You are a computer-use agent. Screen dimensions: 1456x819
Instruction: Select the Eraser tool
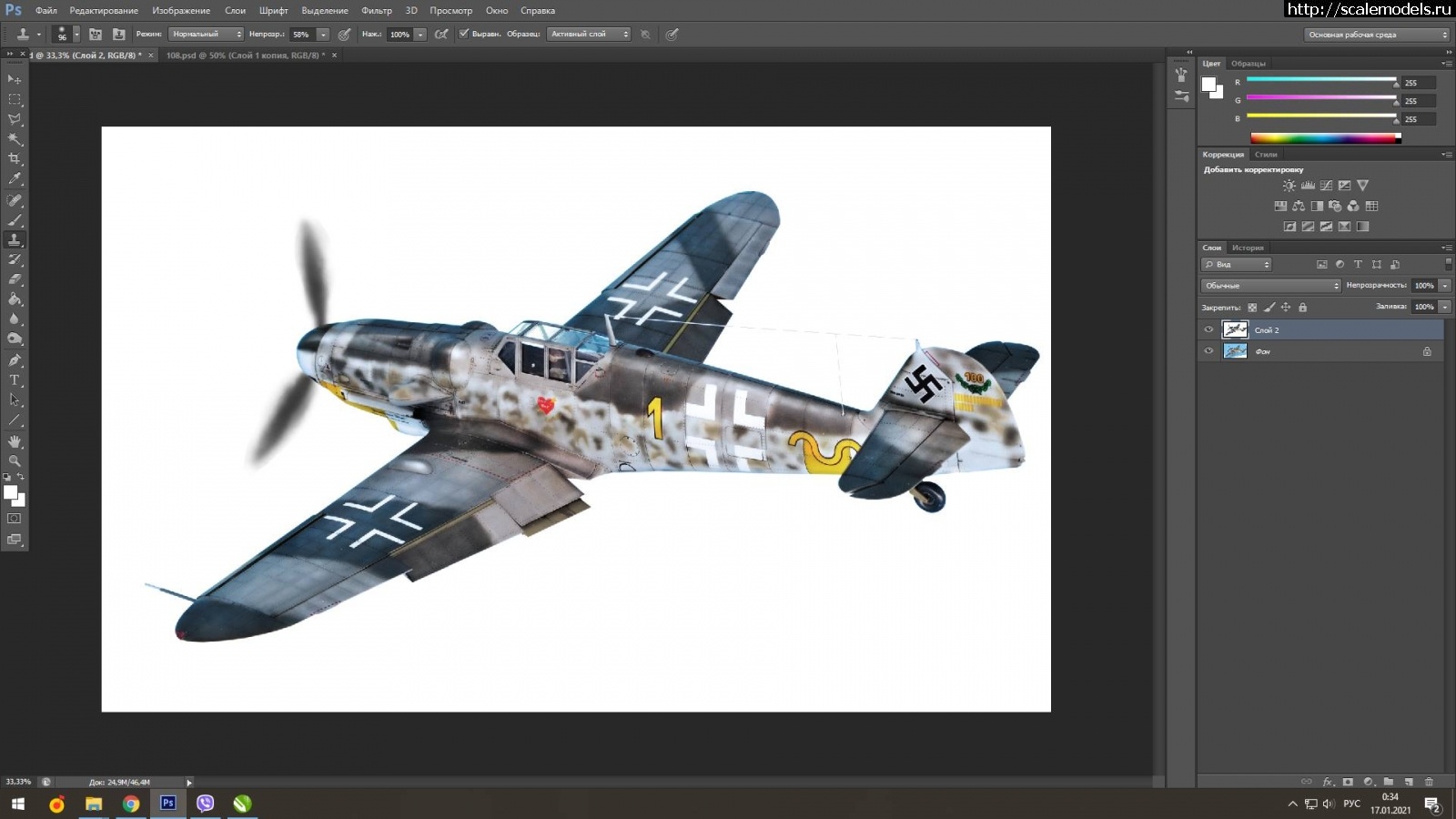[x=15, y=279]
